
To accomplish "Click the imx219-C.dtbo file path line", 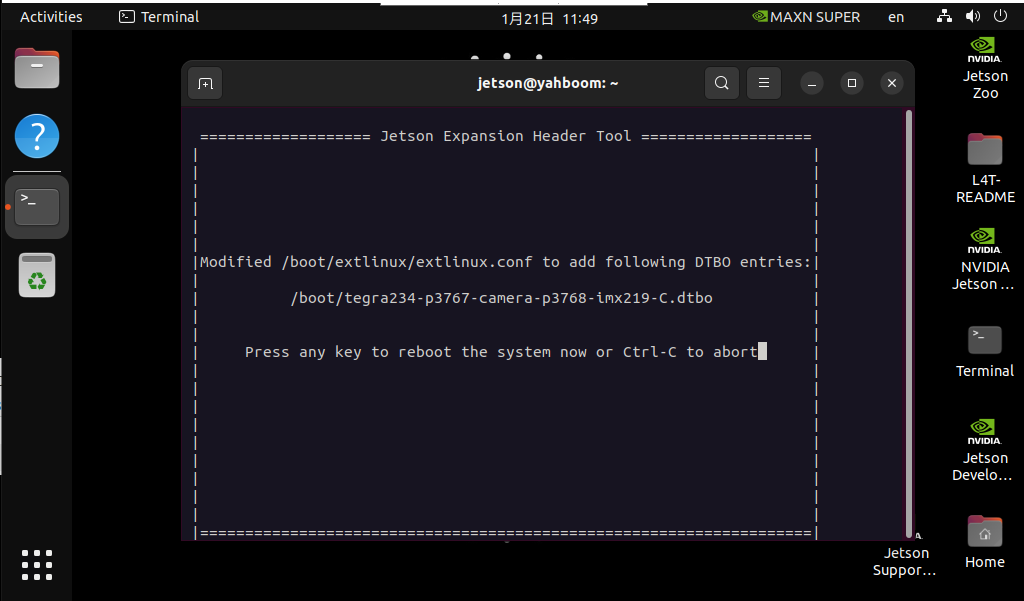I will coord(502,298).
